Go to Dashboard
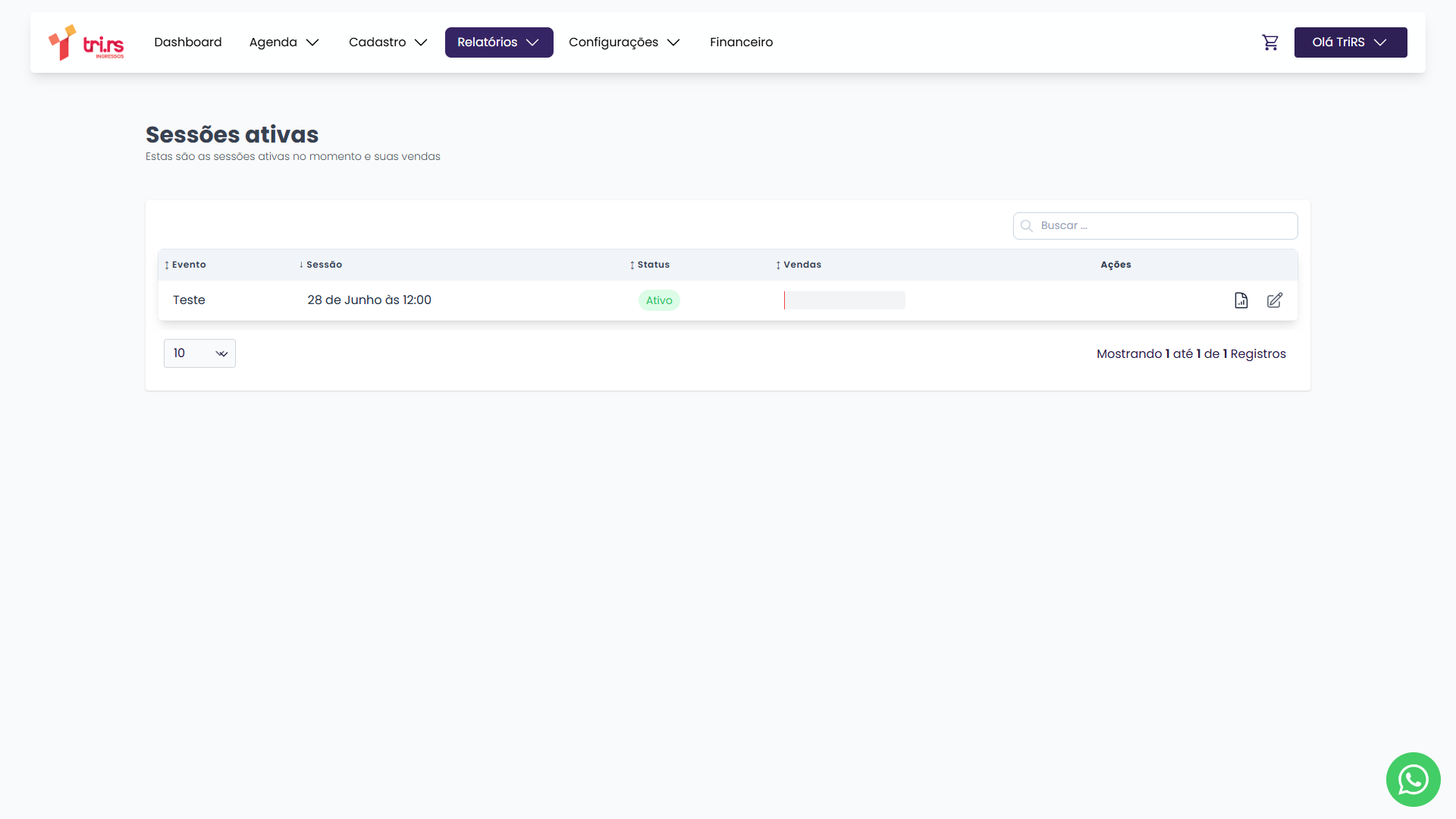1456x819 pixels. coord(188,42)
